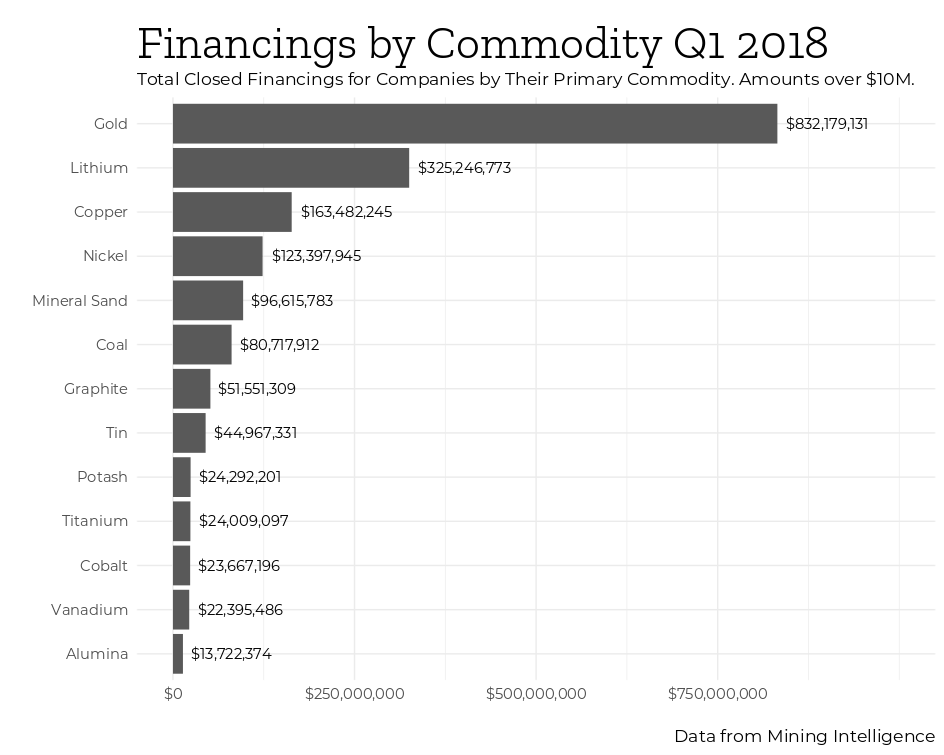Click the Nickel bar

(218, 256)
